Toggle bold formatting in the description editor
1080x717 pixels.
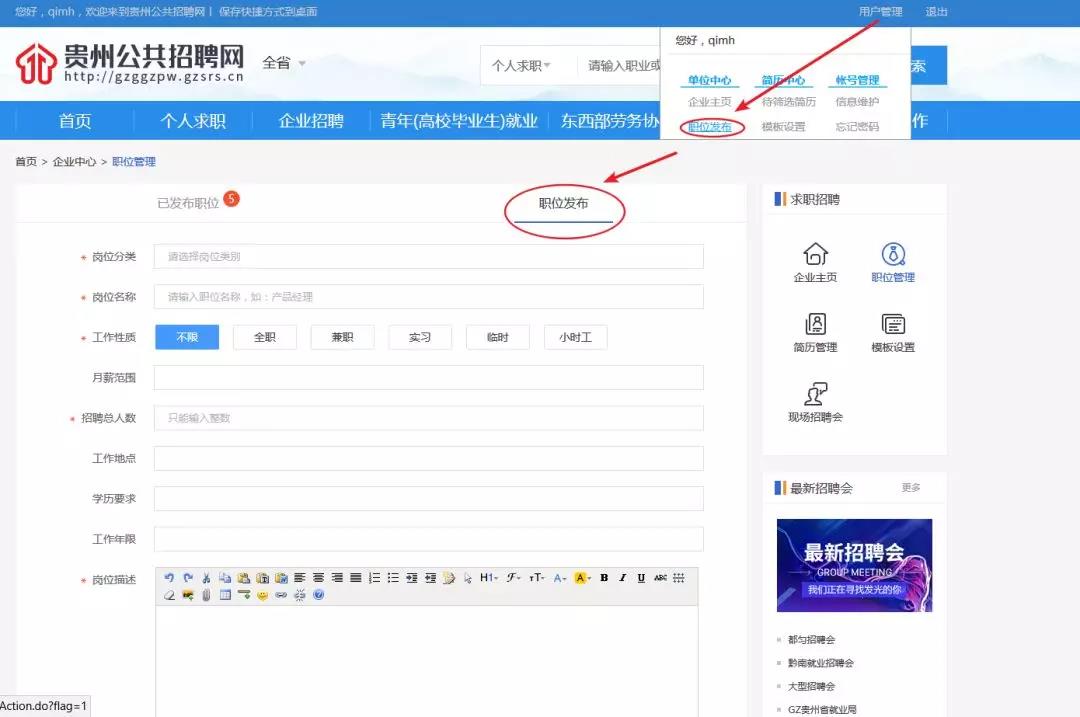click(x=604, y=576)
